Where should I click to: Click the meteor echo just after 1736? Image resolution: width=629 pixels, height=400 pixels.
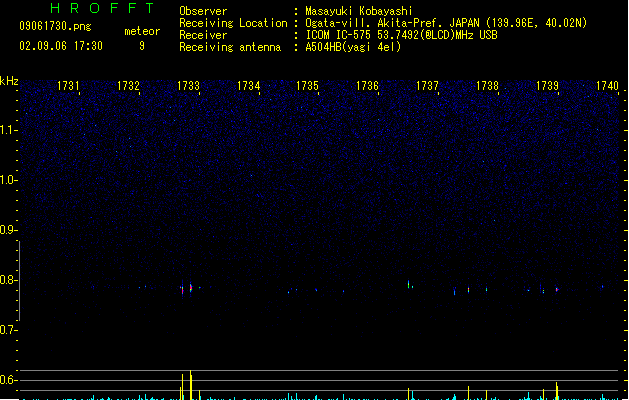click(408, 284)
